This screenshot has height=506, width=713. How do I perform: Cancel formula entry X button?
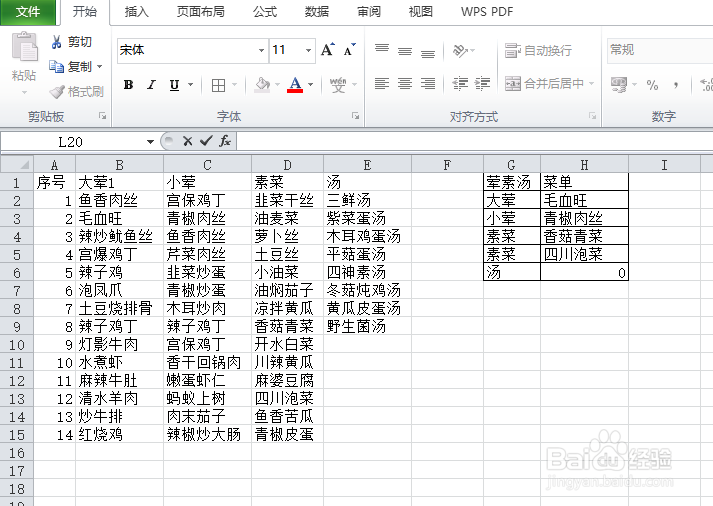(x=187, y=141)
